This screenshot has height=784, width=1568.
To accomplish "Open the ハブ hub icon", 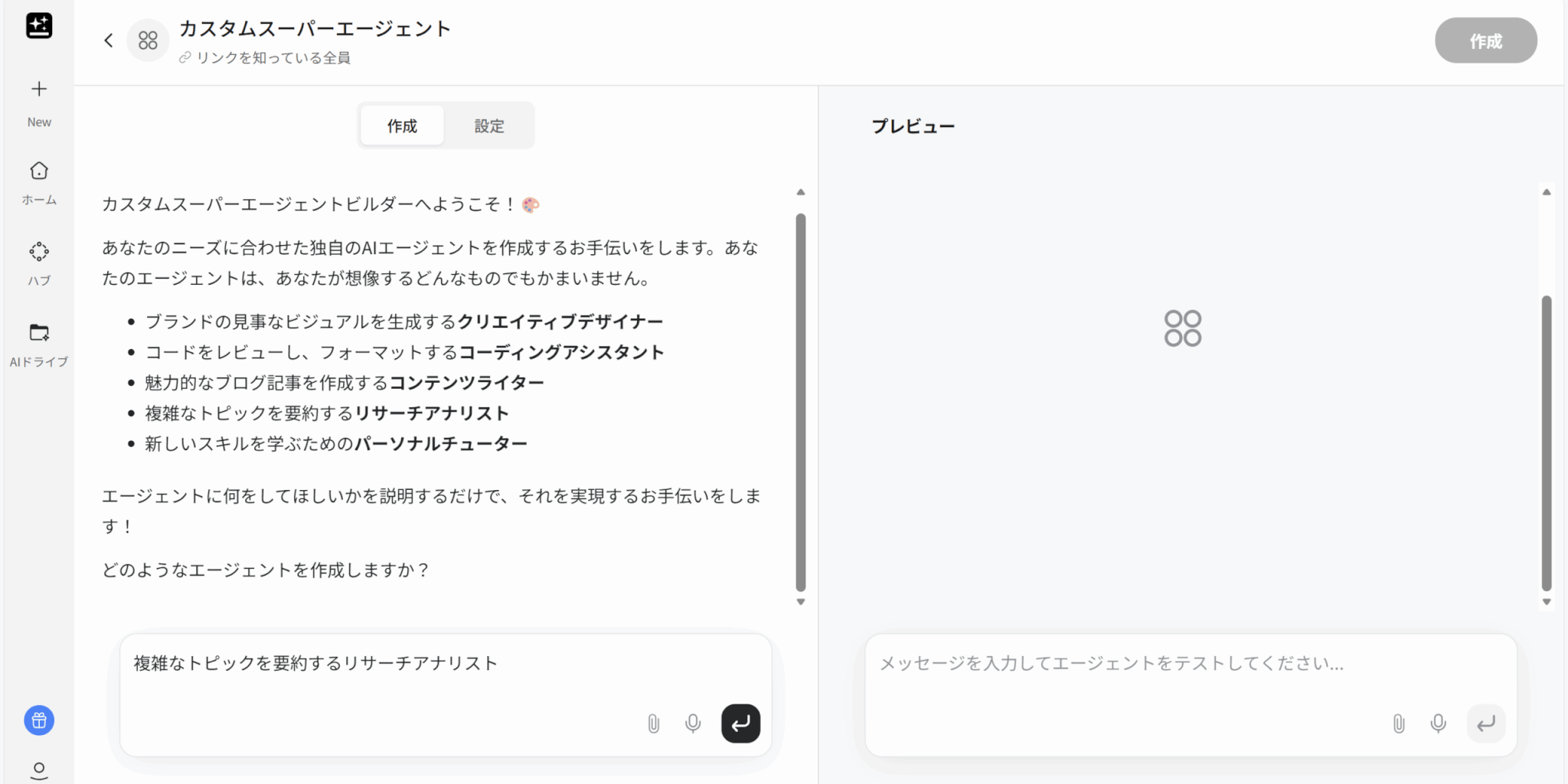I will point(39,252).
